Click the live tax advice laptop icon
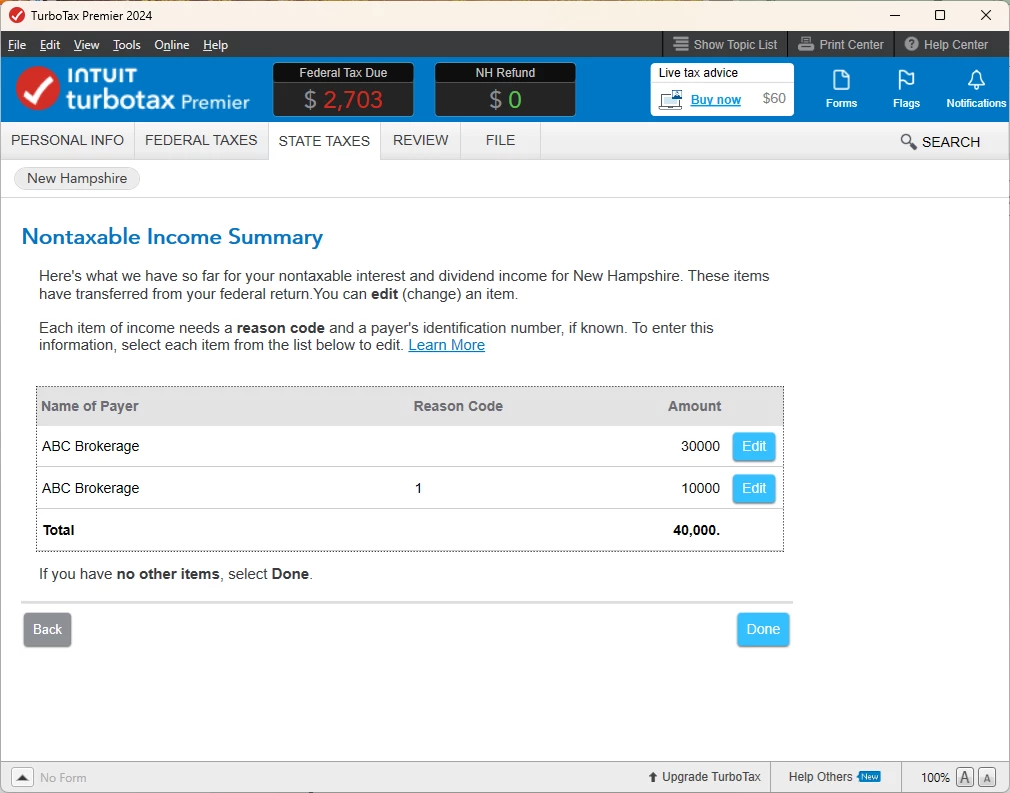 coord(671,100)
